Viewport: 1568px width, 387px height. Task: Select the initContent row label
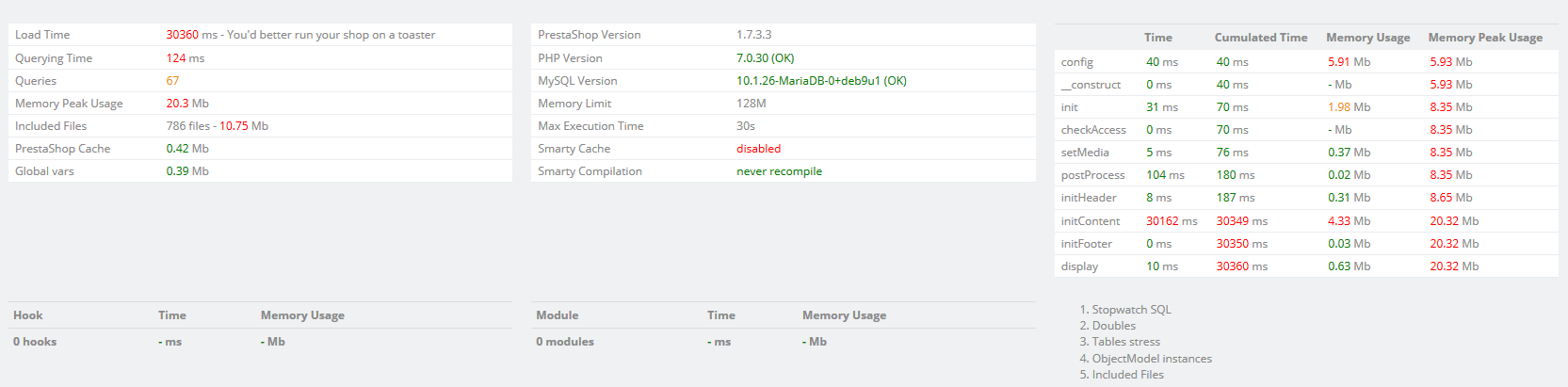(x=1090, y=221)
